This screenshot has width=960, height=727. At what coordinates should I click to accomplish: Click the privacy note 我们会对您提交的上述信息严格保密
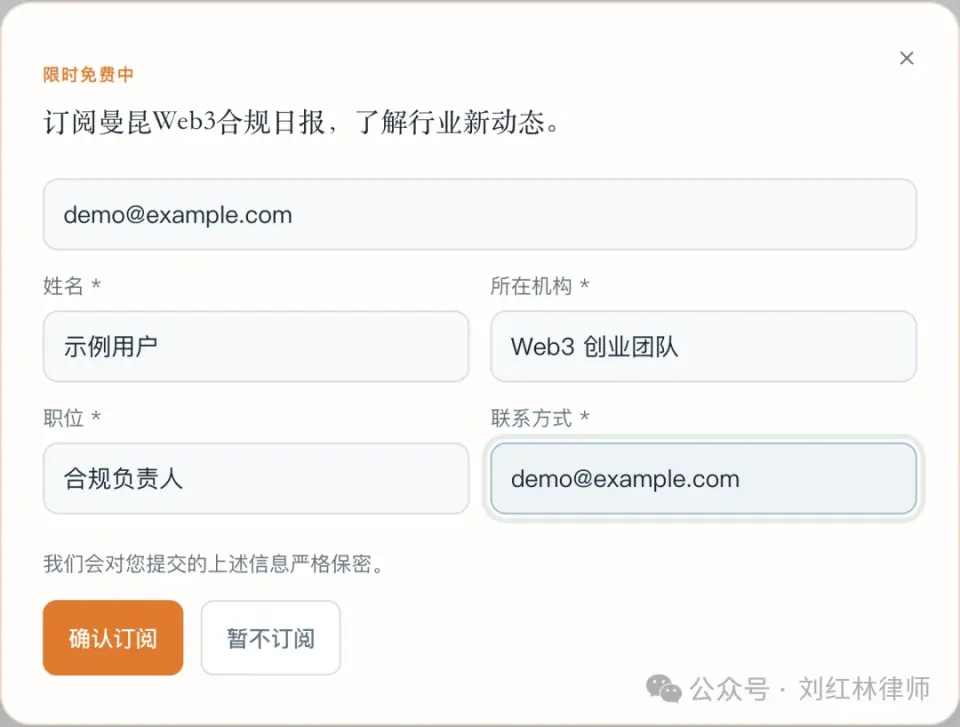point(212,563)
